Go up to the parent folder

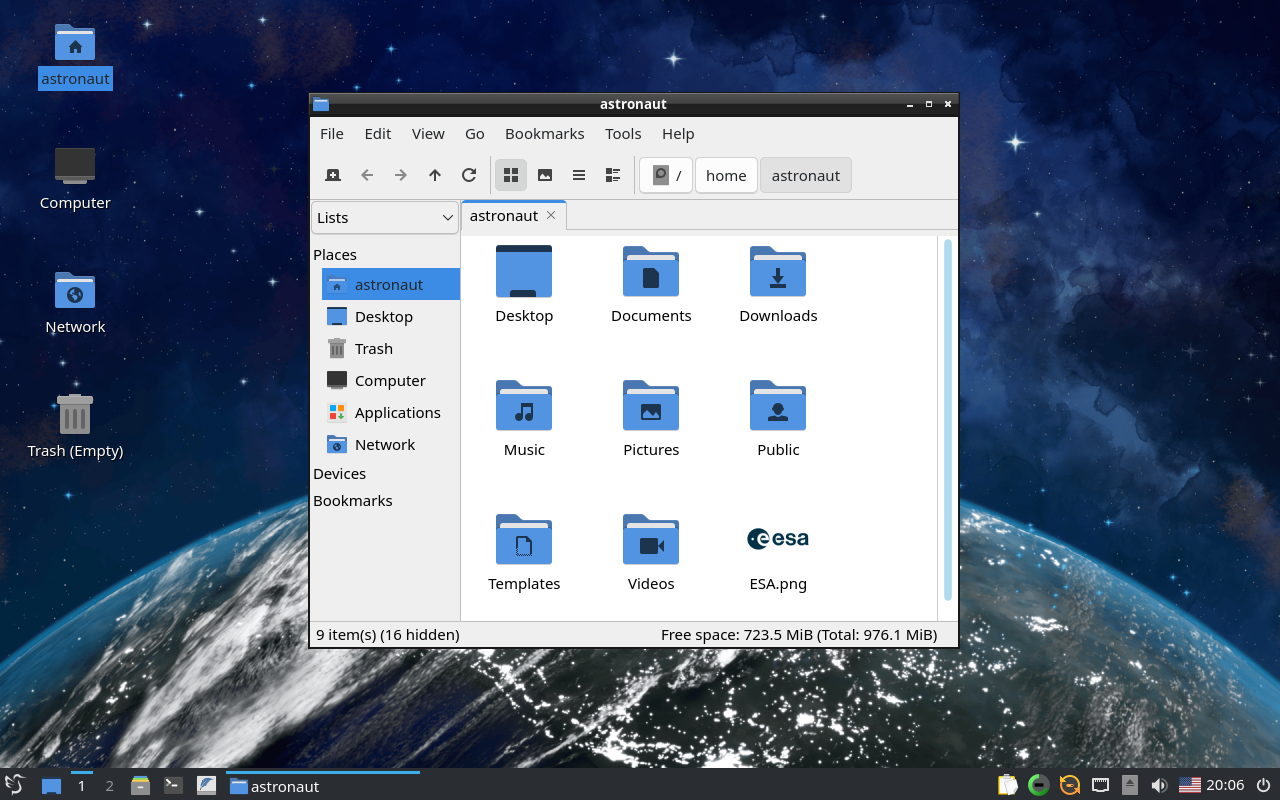coord(435,175)
